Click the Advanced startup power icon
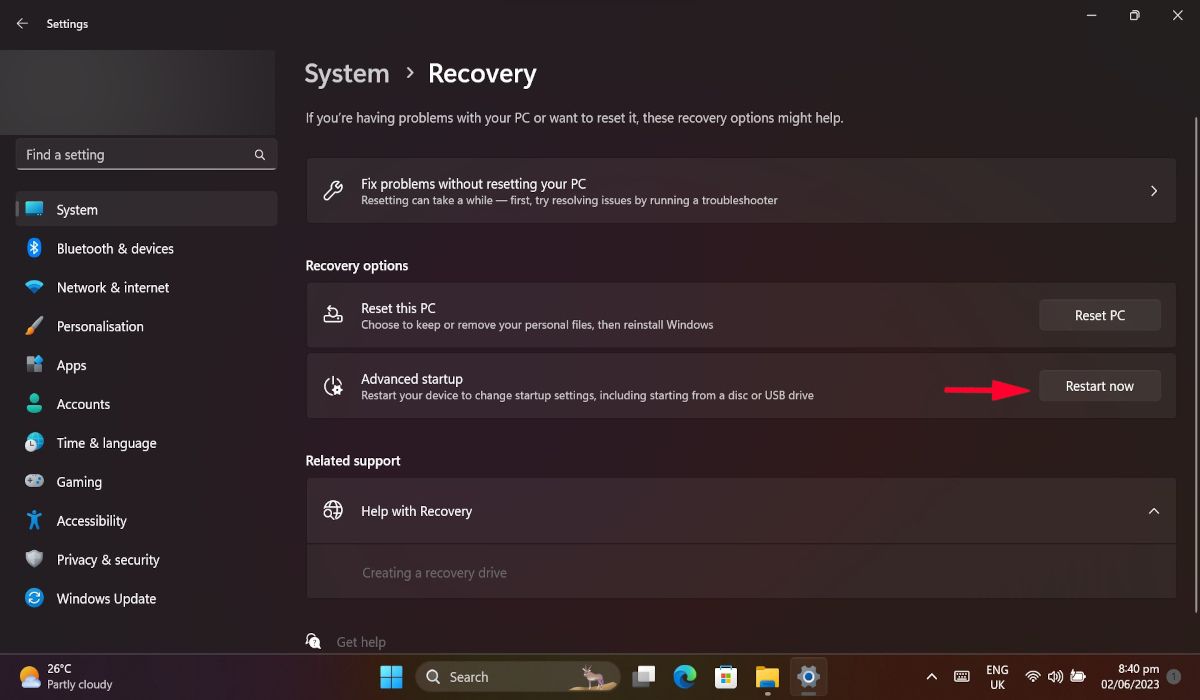Screen dimensions: 1200x700 [333, 385]
